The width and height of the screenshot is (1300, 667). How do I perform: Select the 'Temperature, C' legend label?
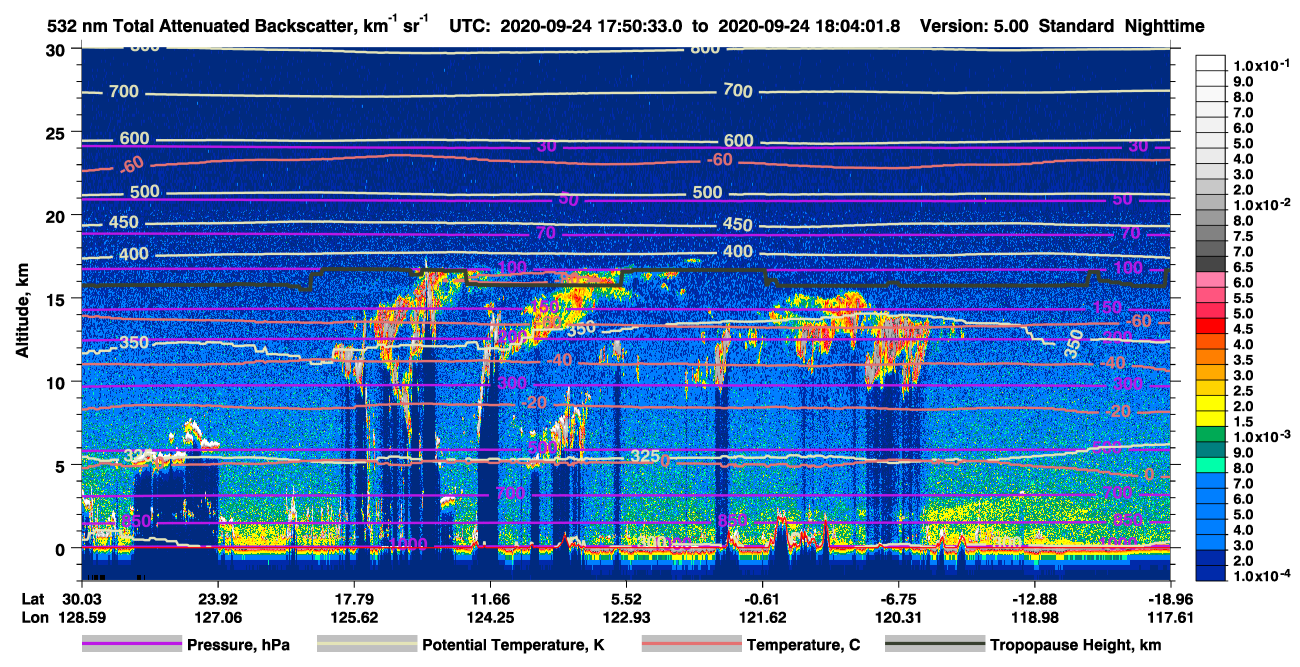(x=803, y=646)
